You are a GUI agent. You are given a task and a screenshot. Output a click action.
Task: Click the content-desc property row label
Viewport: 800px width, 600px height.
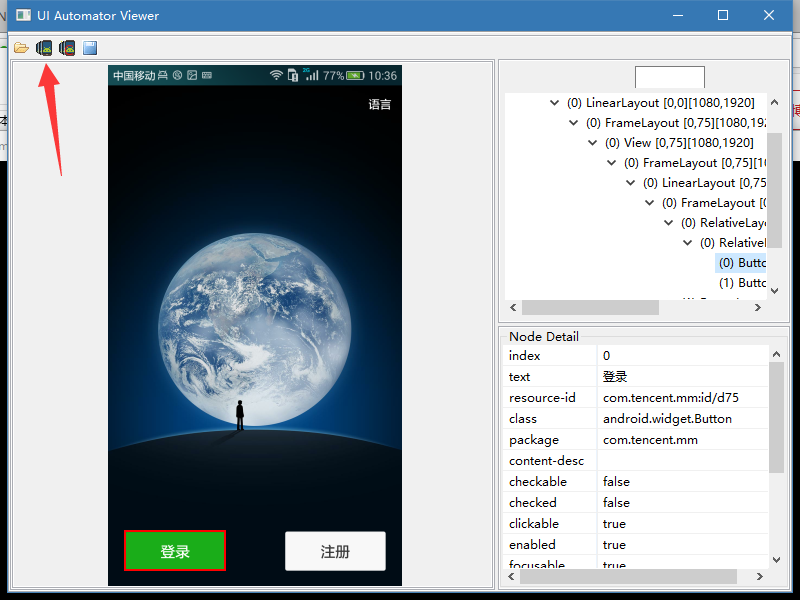546,461
